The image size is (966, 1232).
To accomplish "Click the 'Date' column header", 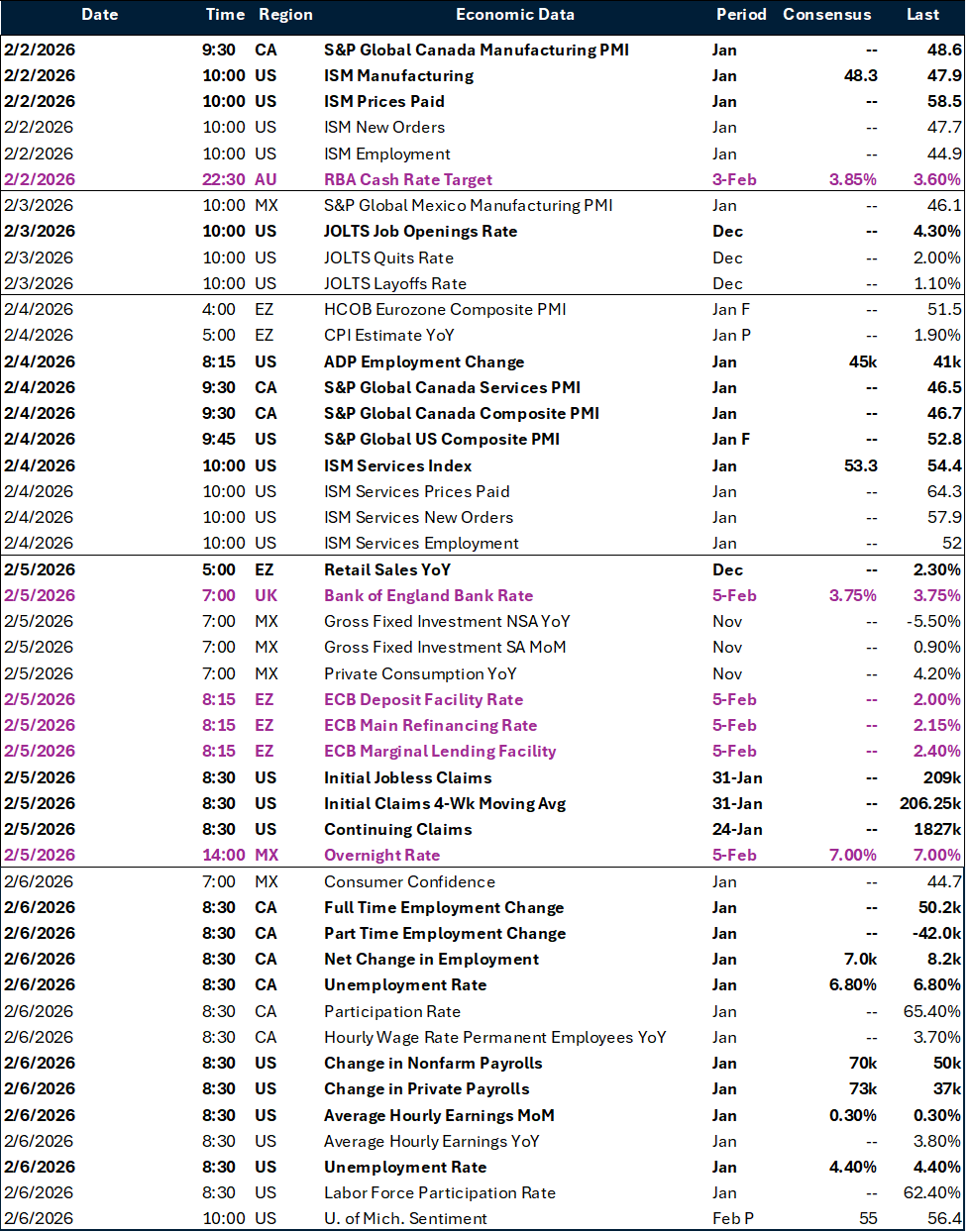I will [99, 14].
